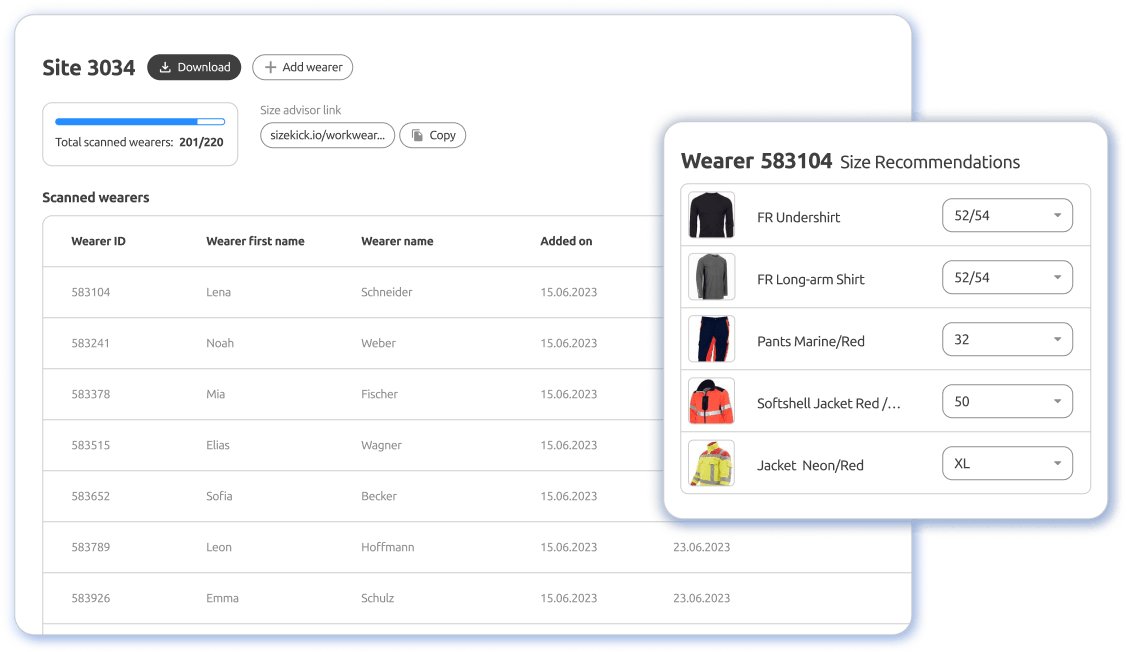Click first name Elias
This screenshot has width=1127, height=652.
(x=218, y=445)
